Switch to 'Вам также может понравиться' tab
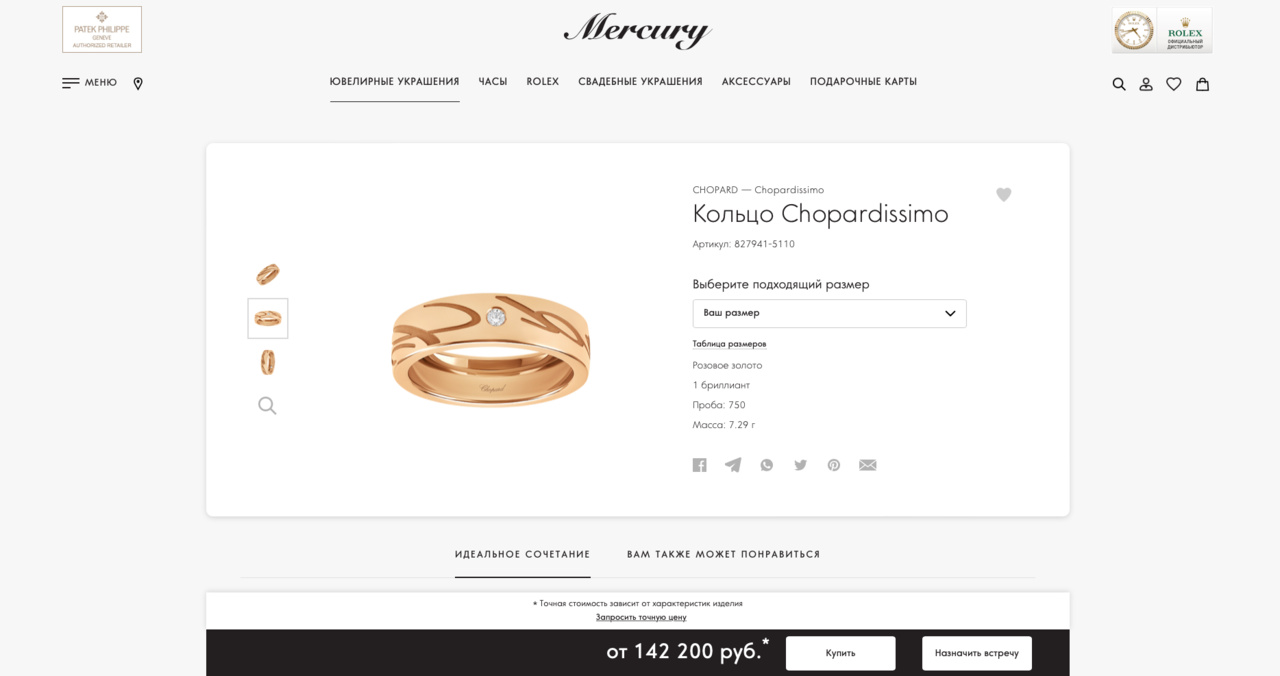Image resolution: width=1280 pixels, height=676 pixels. 723,554
